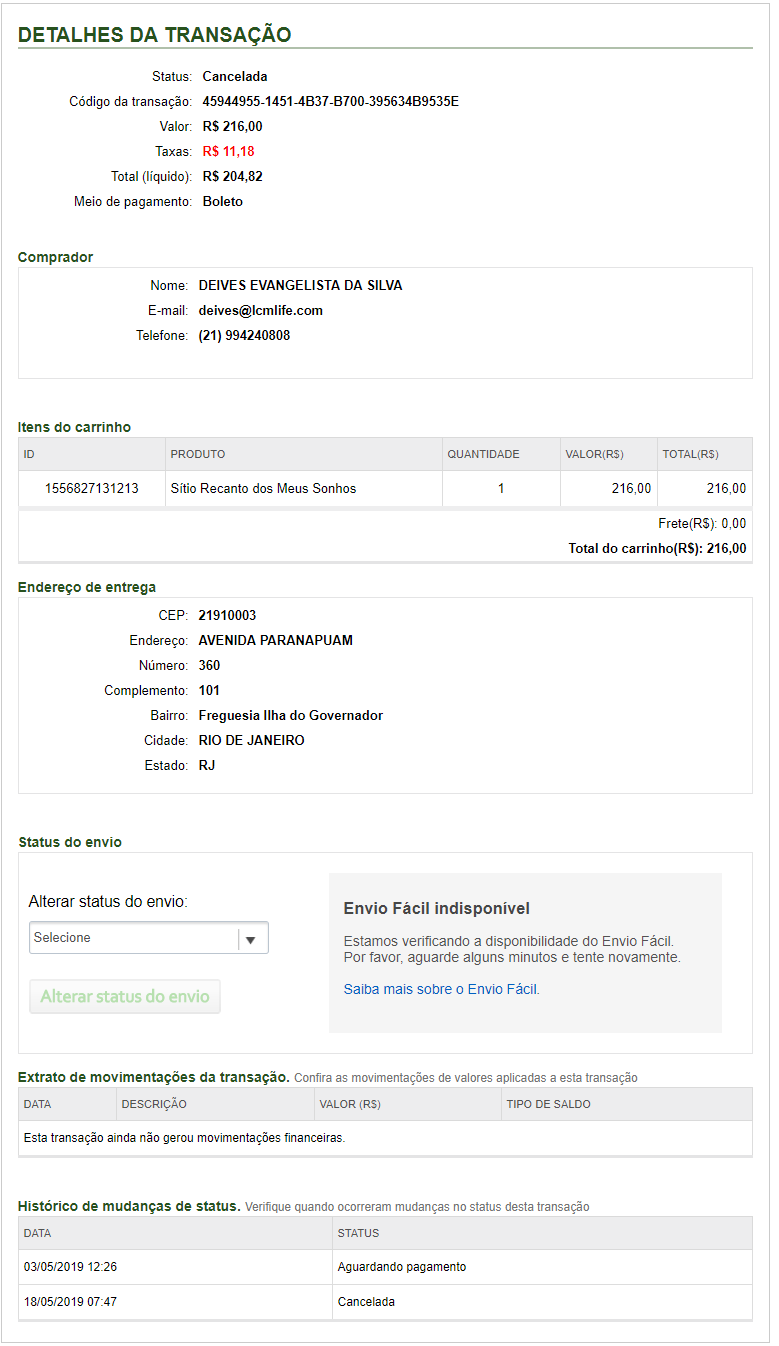Screen dimensions: 779x1346
Task: Open the Saiba mais sobre o Envio Fácil link
Action: click(x=440, y=989)
